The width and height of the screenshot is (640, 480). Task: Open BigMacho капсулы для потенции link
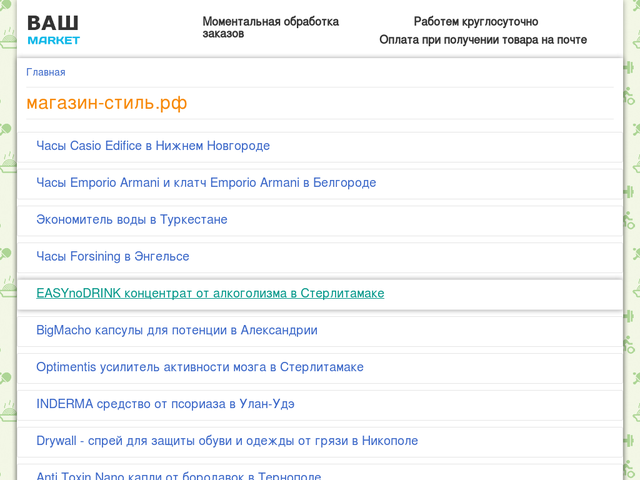tap(177, 330)
